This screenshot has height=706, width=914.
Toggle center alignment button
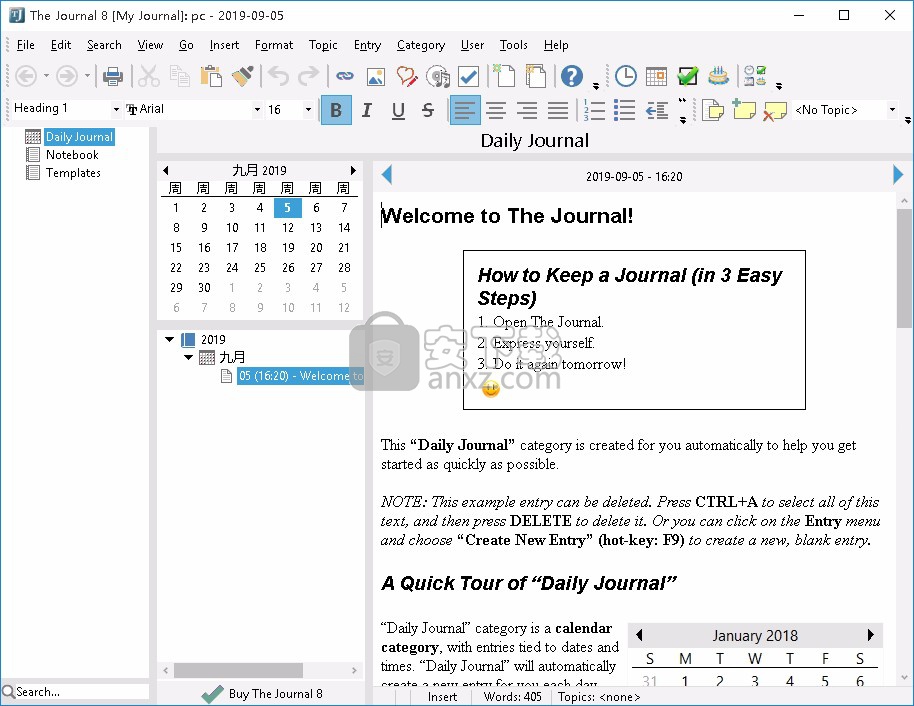tap(496, 110)
